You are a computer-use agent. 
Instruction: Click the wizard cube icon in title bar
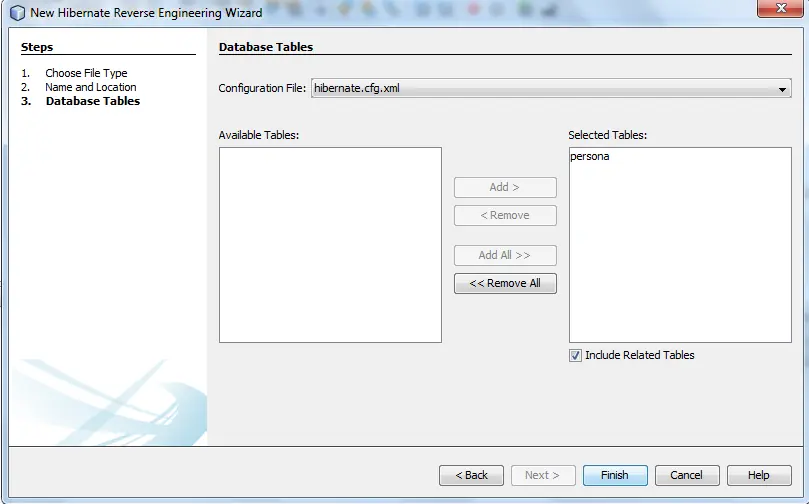click(x=17, y=12)
